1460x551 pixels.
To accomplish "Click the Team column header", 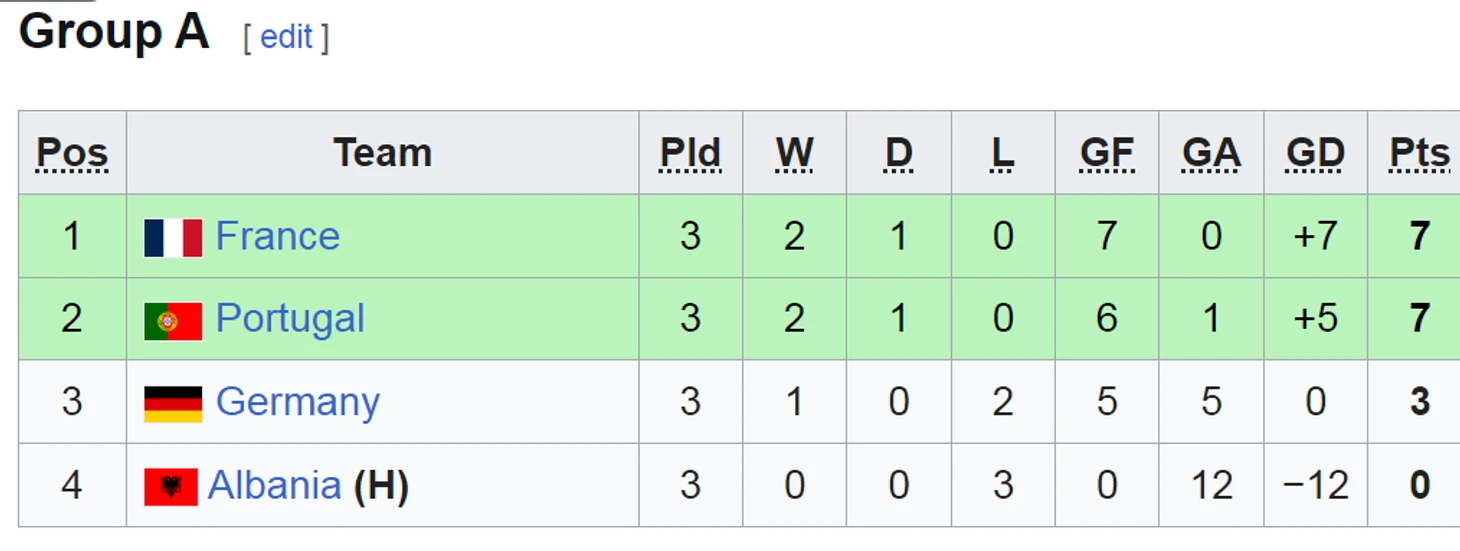I will (383, 153).
